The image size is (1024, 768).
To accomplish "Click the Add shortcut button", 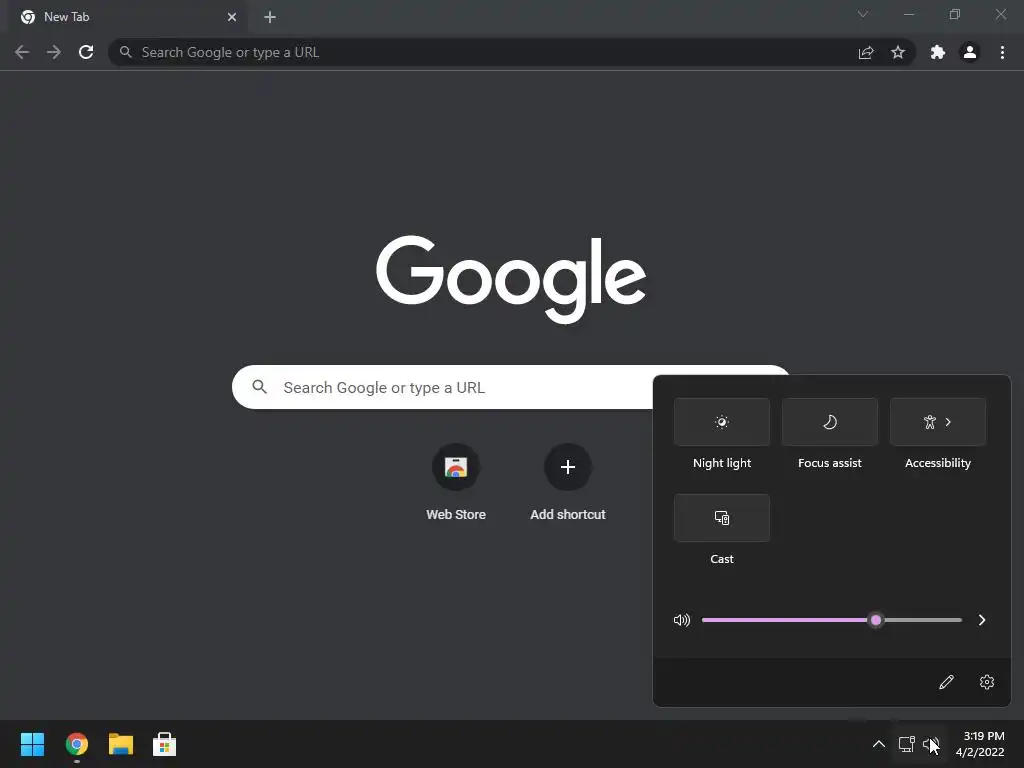I will click(x=568, y=482).
